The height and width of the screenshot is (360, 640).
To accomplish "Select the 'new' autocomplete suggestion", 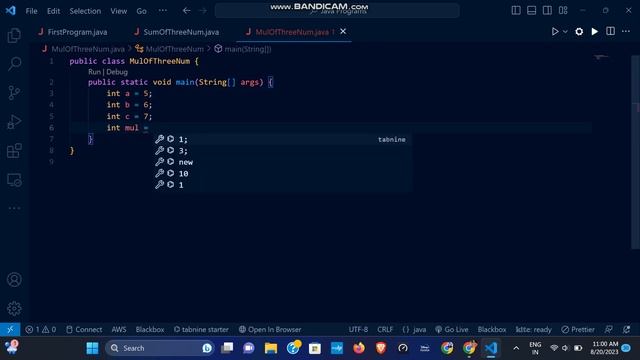I will point(282,162).
